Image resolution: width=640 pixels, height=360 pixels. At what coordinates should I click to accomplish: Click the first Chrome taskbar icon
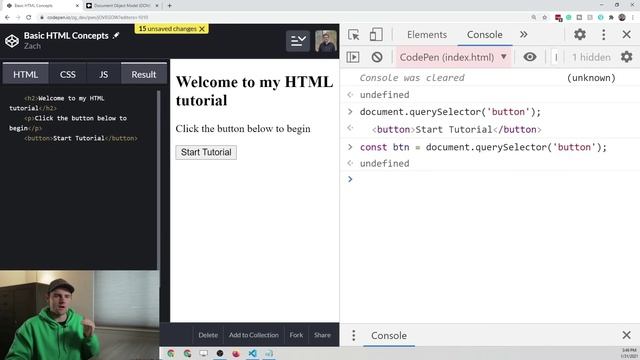171,353
